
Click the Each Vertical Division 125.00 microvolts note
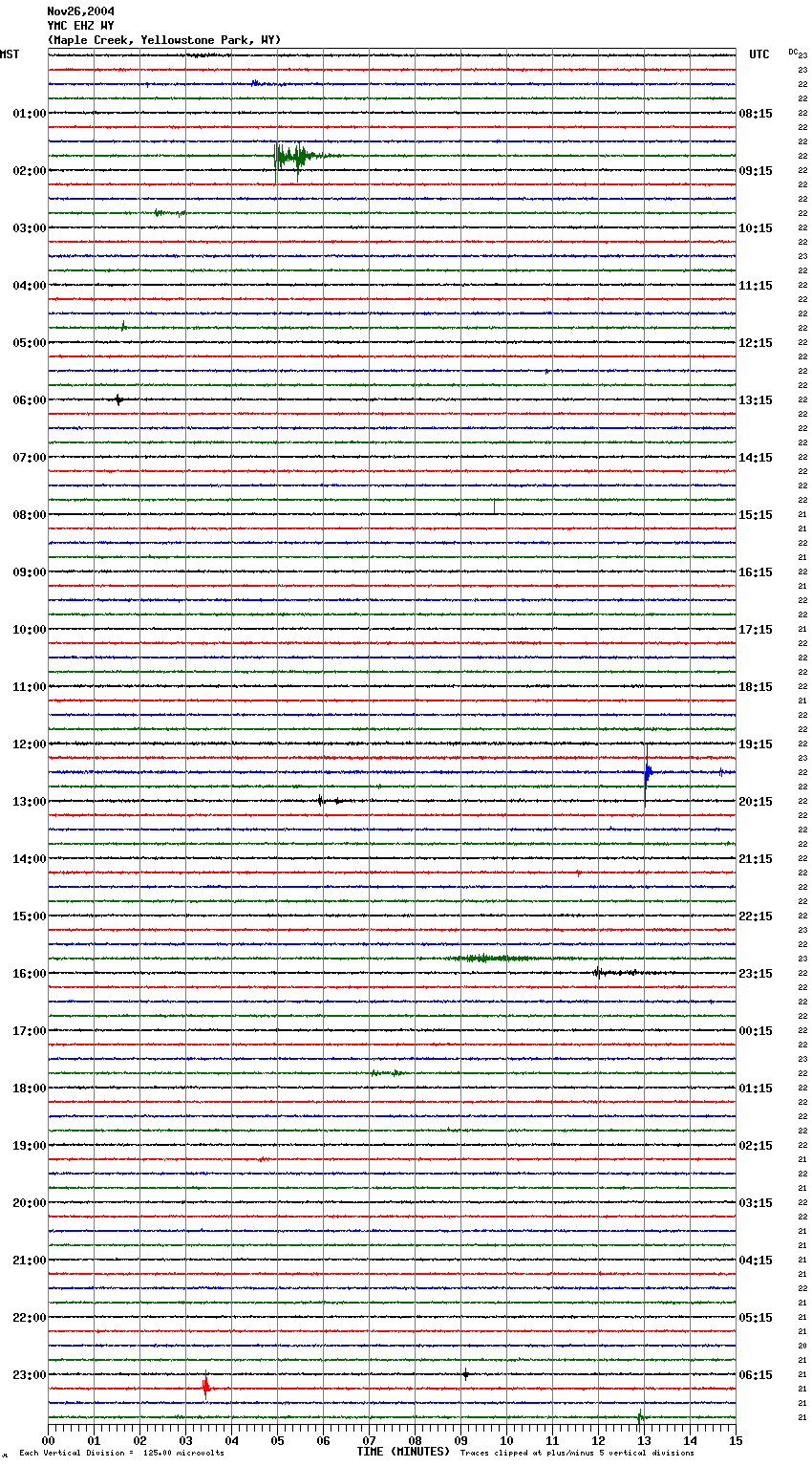pyautogui.click(x=121, y=1454)
